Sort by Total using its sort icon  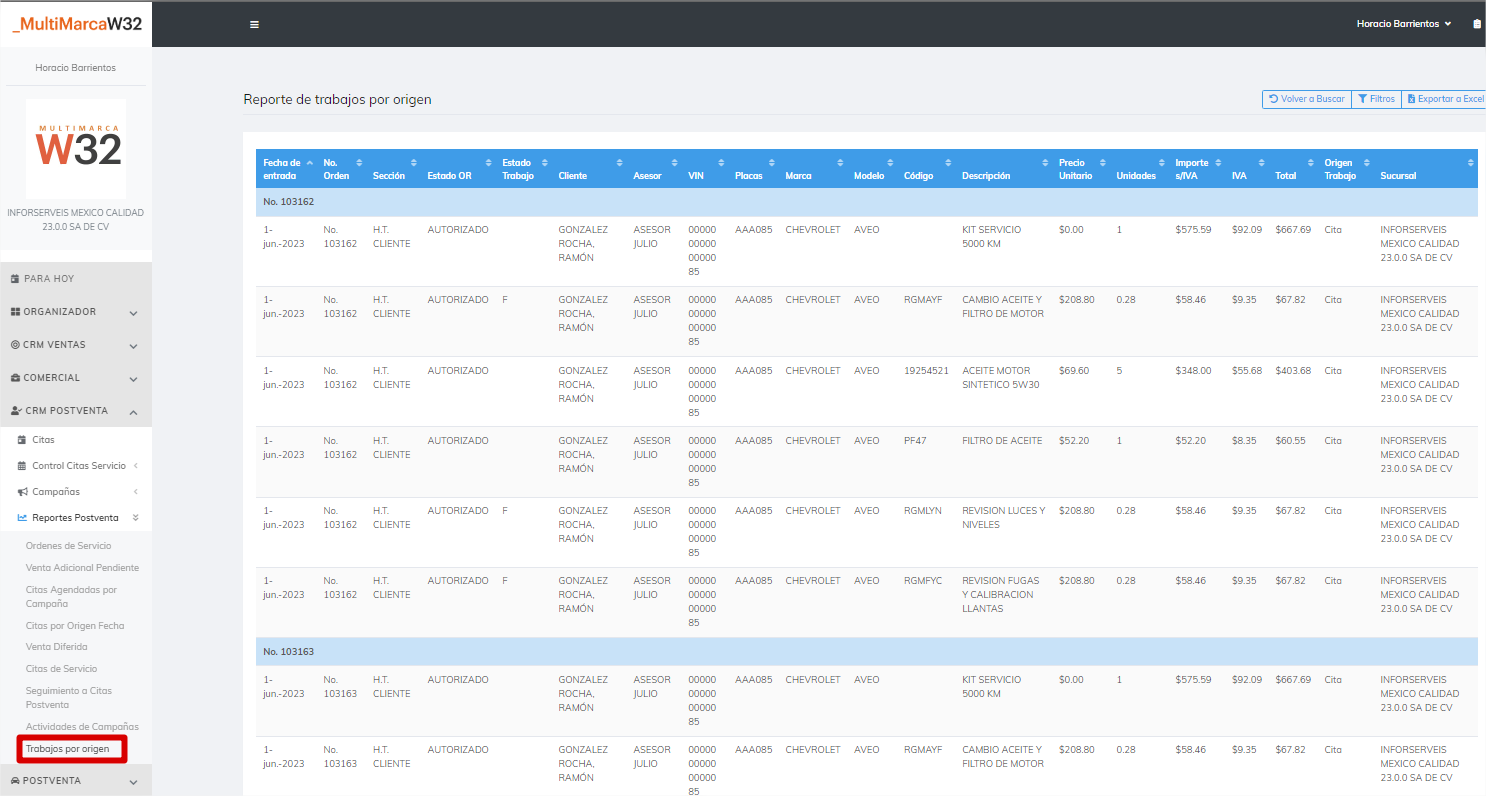tap(1311, 163)
